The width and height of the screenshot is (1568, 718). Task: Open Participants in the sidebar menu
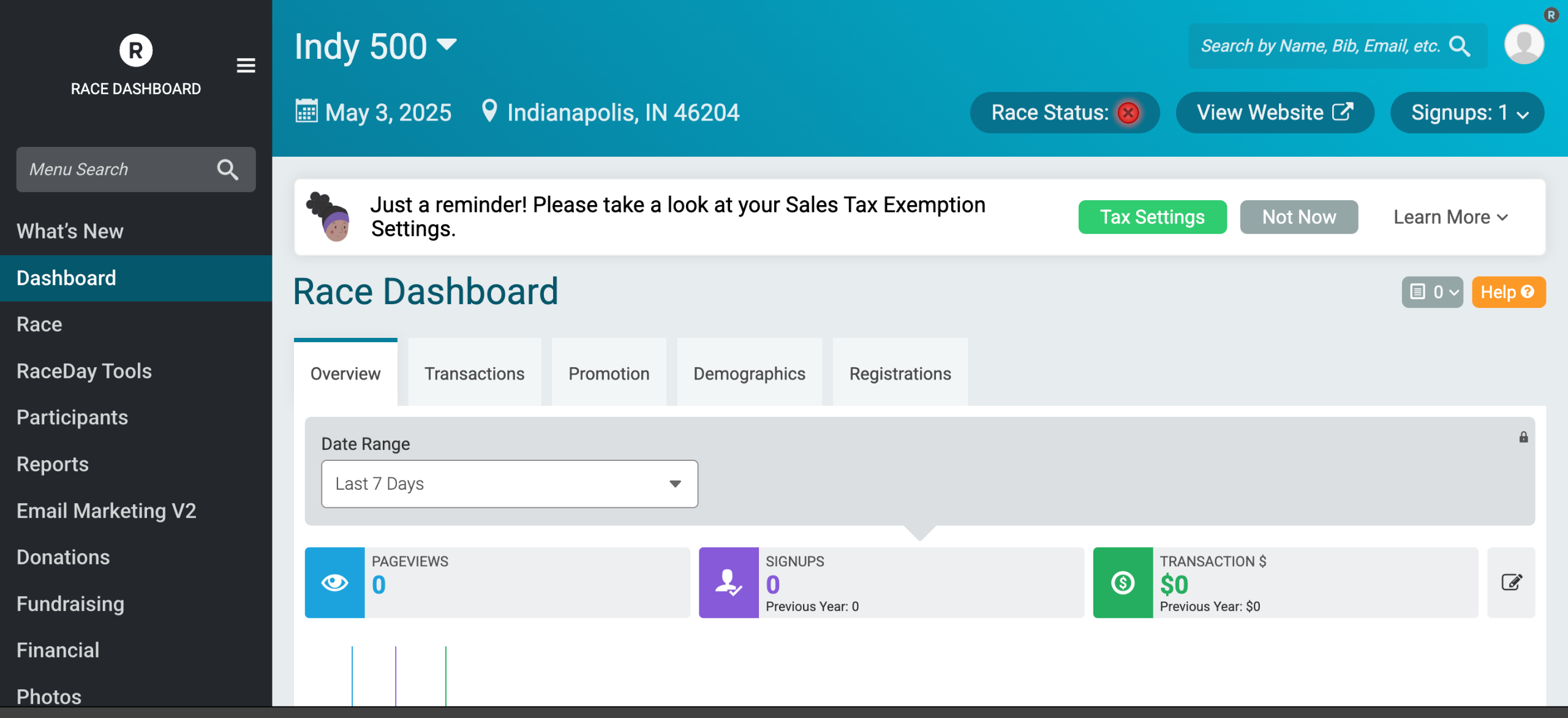pyautogui.click(x=72, y=417)
